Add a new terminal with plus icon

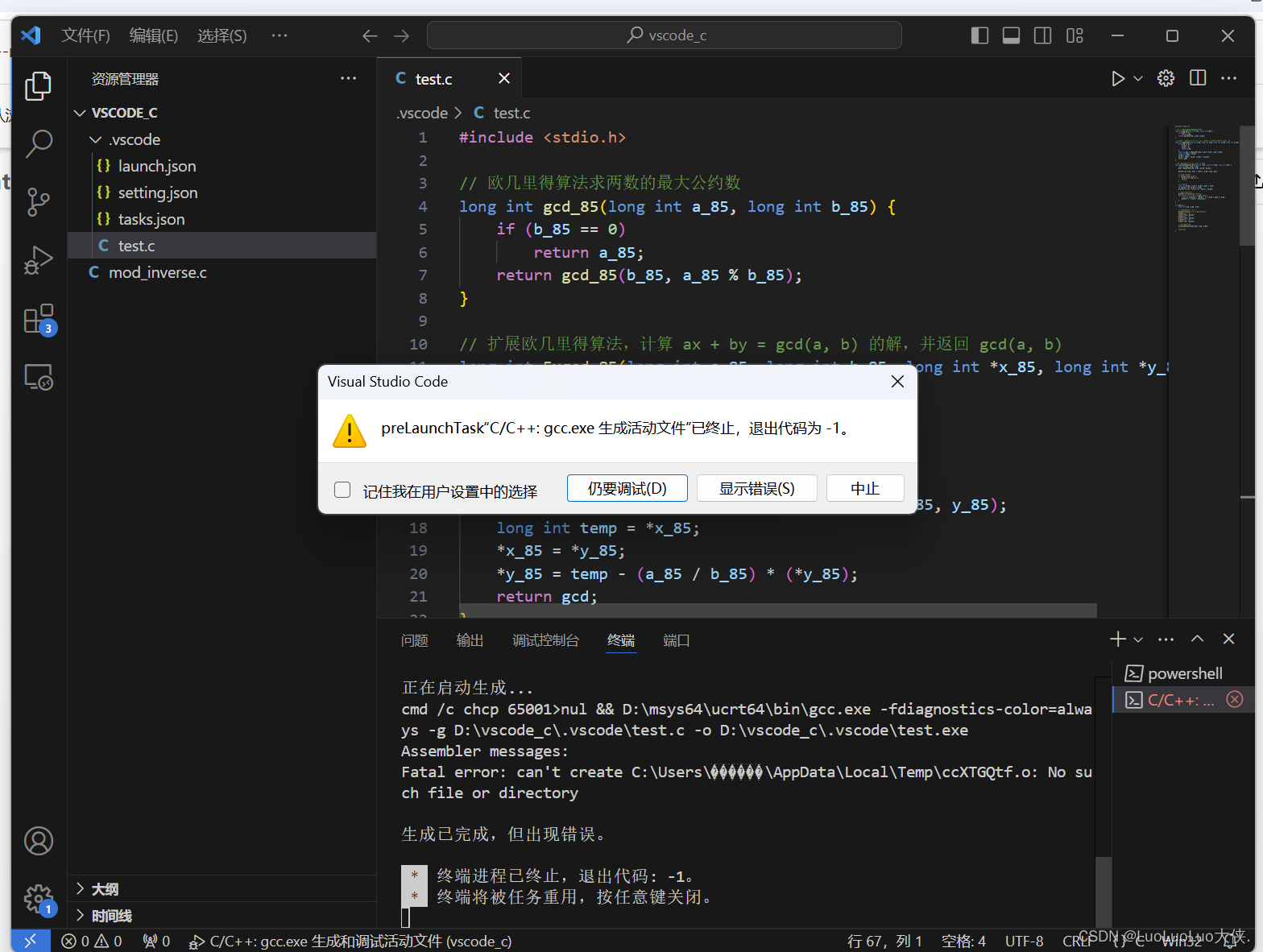point(1117,639)
